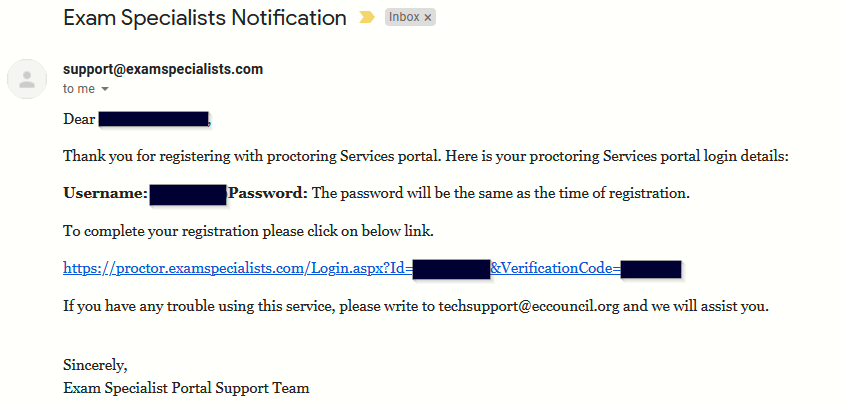The height and width of the screenshot is (406, 841).
Task: Click the redacted Id value in the link
Action: pyautogui.click(x=450, y=268)
